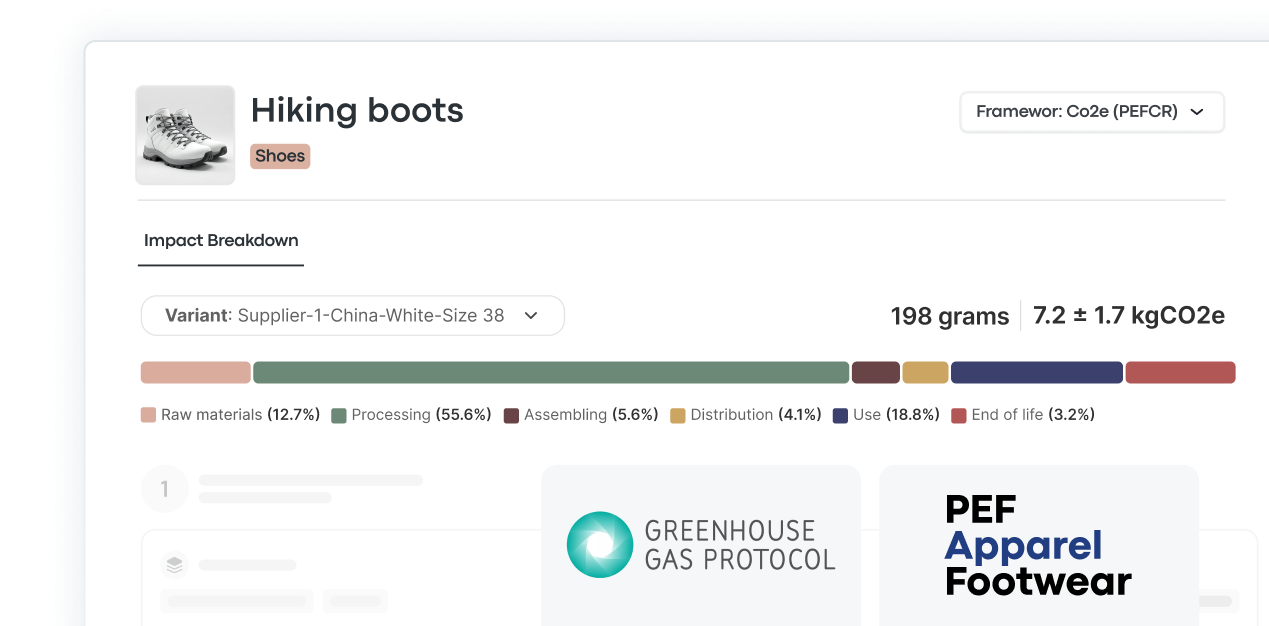This screenshot has width=1269, height=626.
Task: Click the Raw materials legend square icon
Action: pyautogui.click(x=149, y=415)
